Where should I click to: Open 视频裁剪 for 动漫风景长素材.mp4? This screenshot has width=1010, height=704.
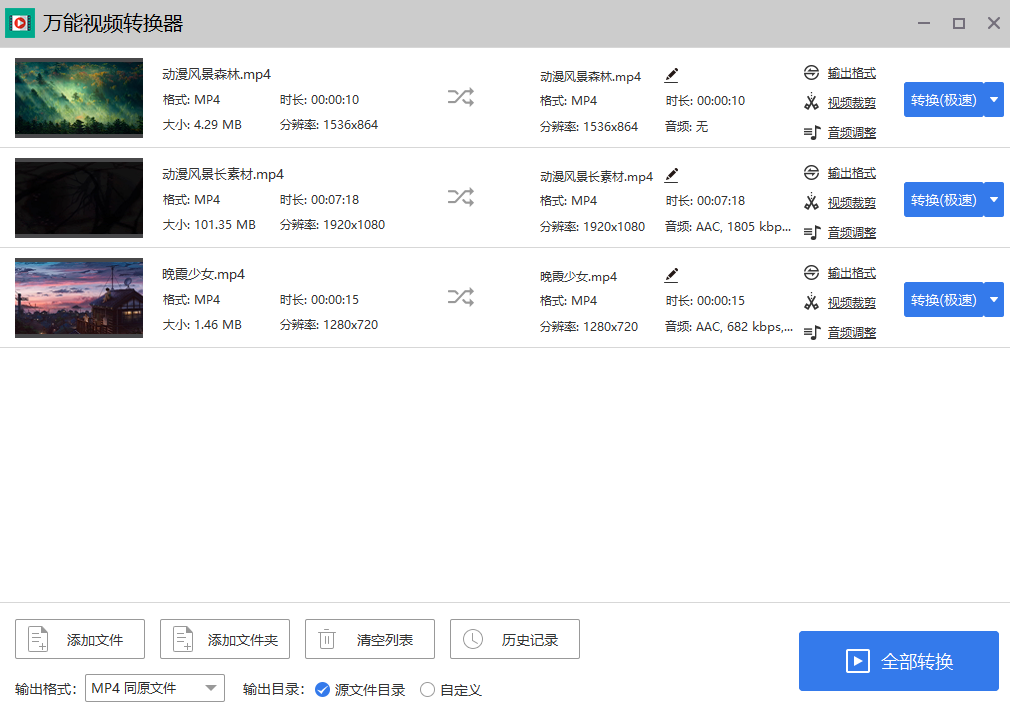click(x=851, y=203)
